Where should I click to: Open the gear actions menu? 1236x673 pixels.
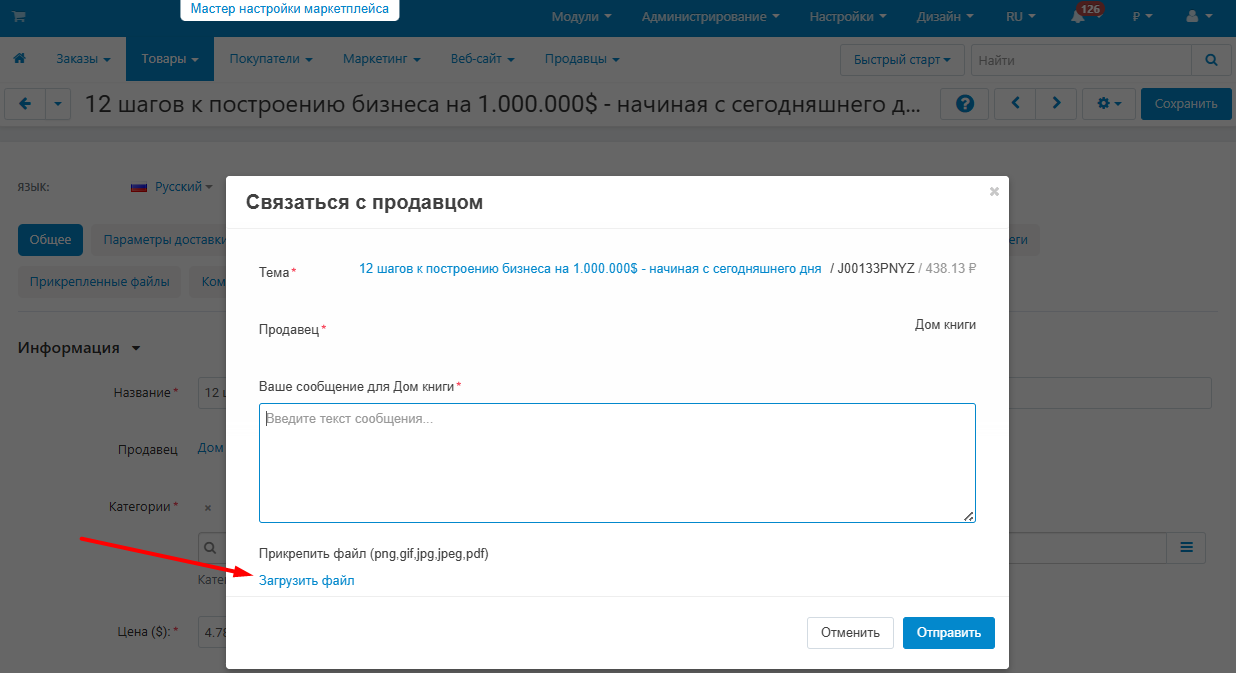coord(1109,104)
